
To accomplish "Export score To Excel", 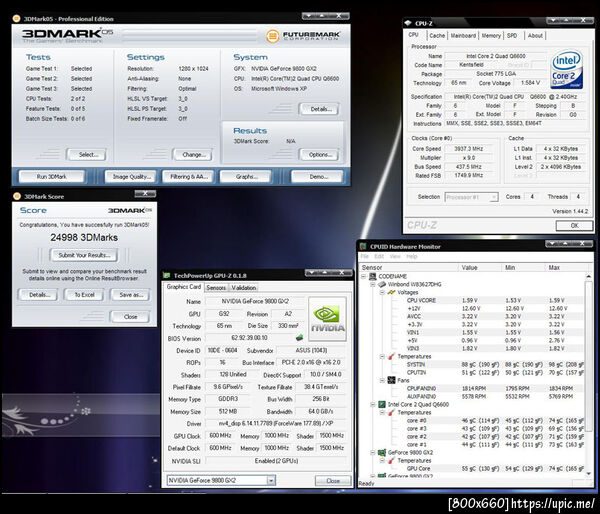I will tap(84, 295).
